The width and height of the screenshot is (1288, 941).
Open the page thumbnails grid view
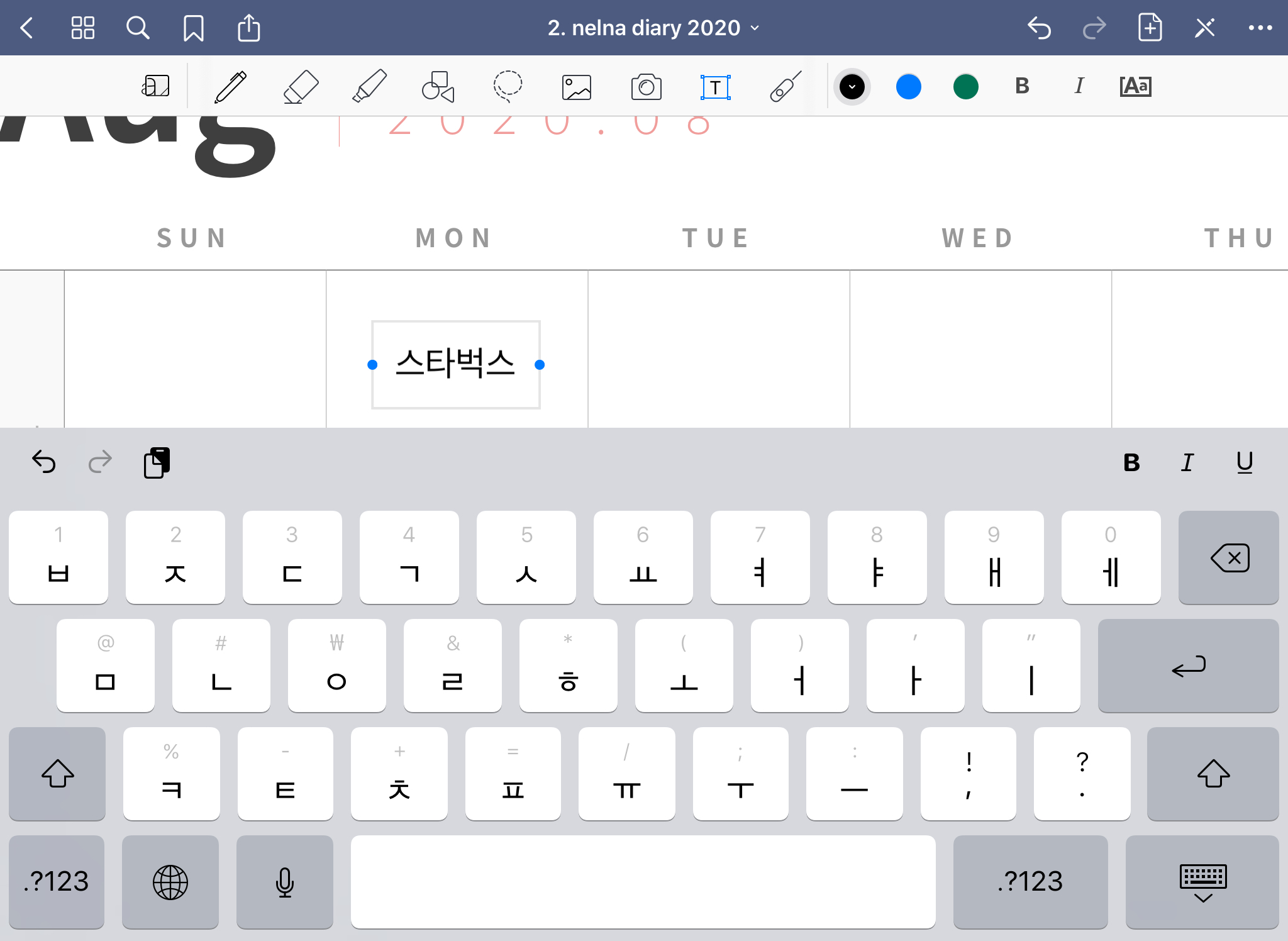point(82,28)
